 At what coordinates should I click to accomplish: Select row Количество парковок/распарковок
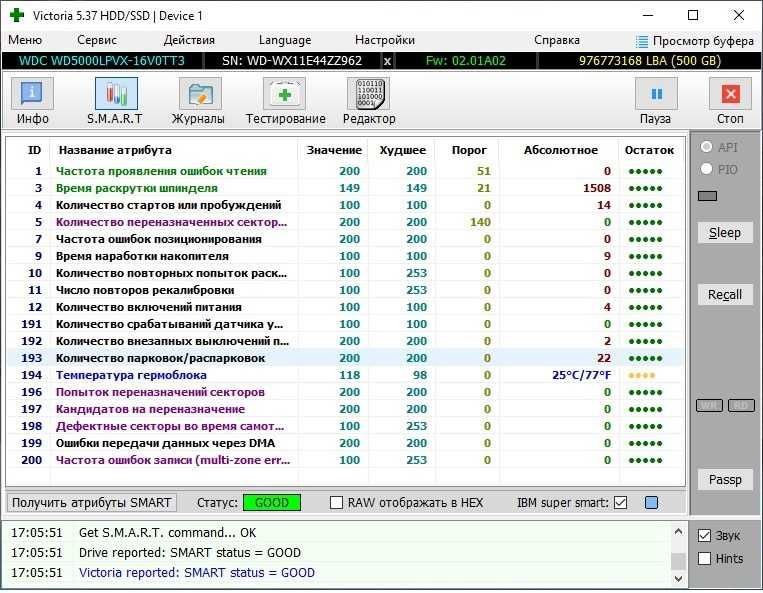tap(345, 359)
